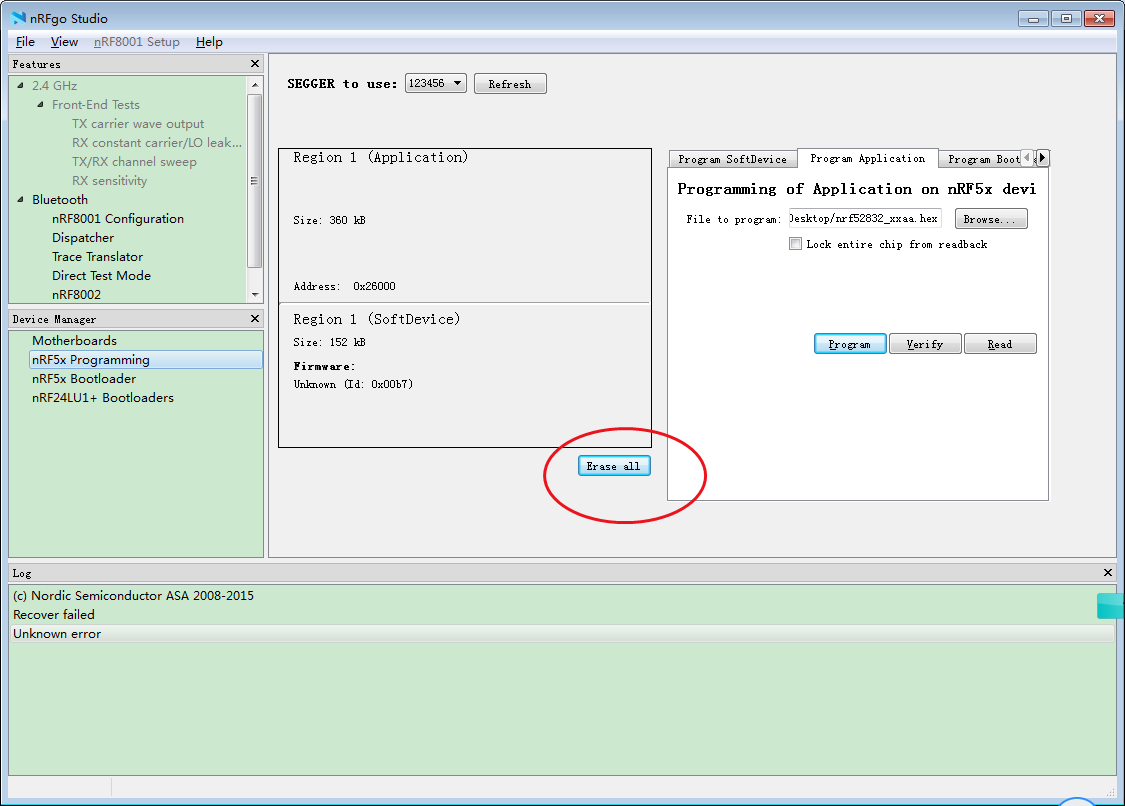This screenshot has width=1125, height=806.
Task: Select nRF8002 in Features tree
Action: tap(76, 294)
